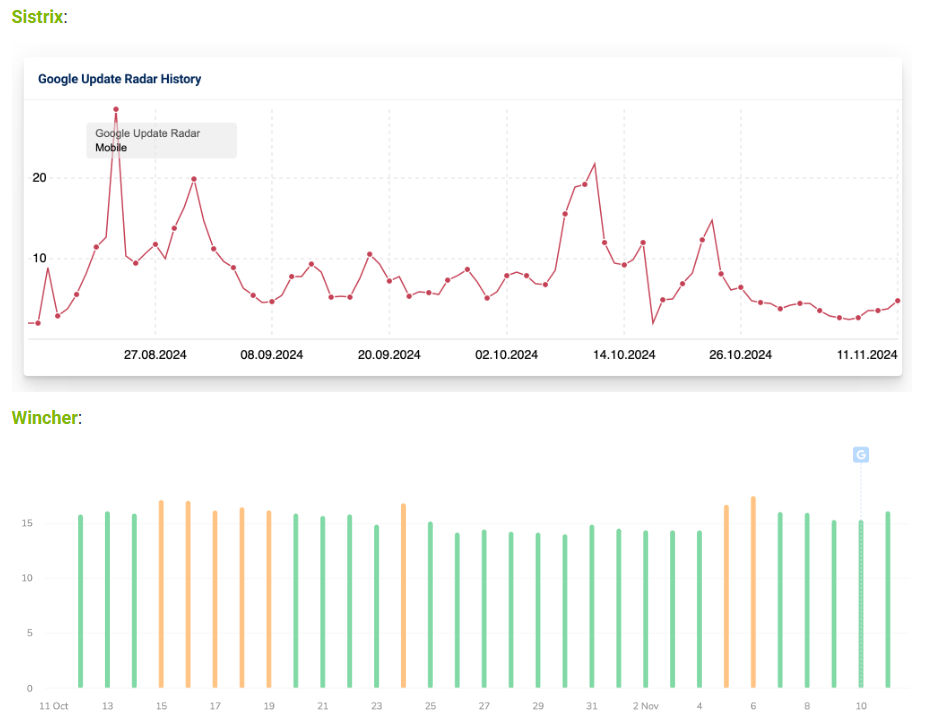Select the green Wincher bar for 4 Nov

tap(700, 610)
